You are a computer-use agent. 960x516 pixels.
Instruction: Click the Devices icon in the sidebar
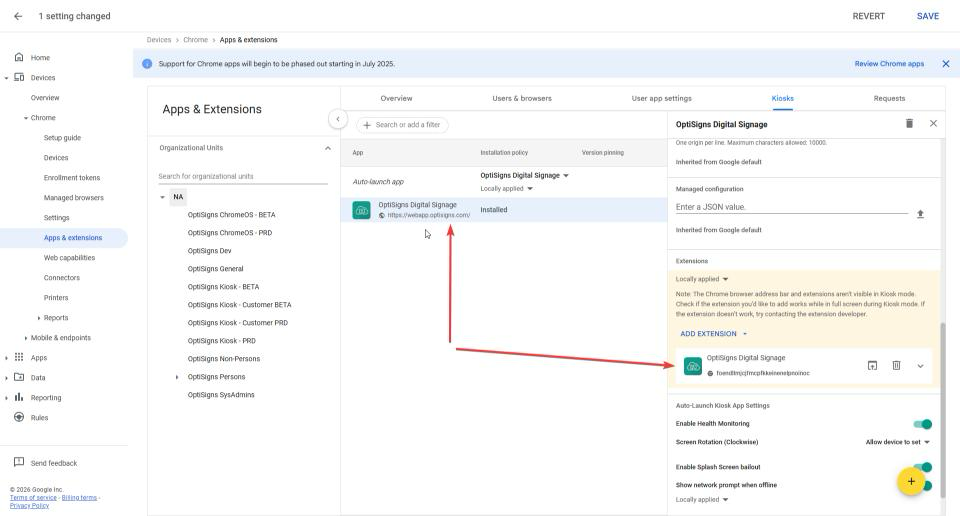[x=19, y=77]
